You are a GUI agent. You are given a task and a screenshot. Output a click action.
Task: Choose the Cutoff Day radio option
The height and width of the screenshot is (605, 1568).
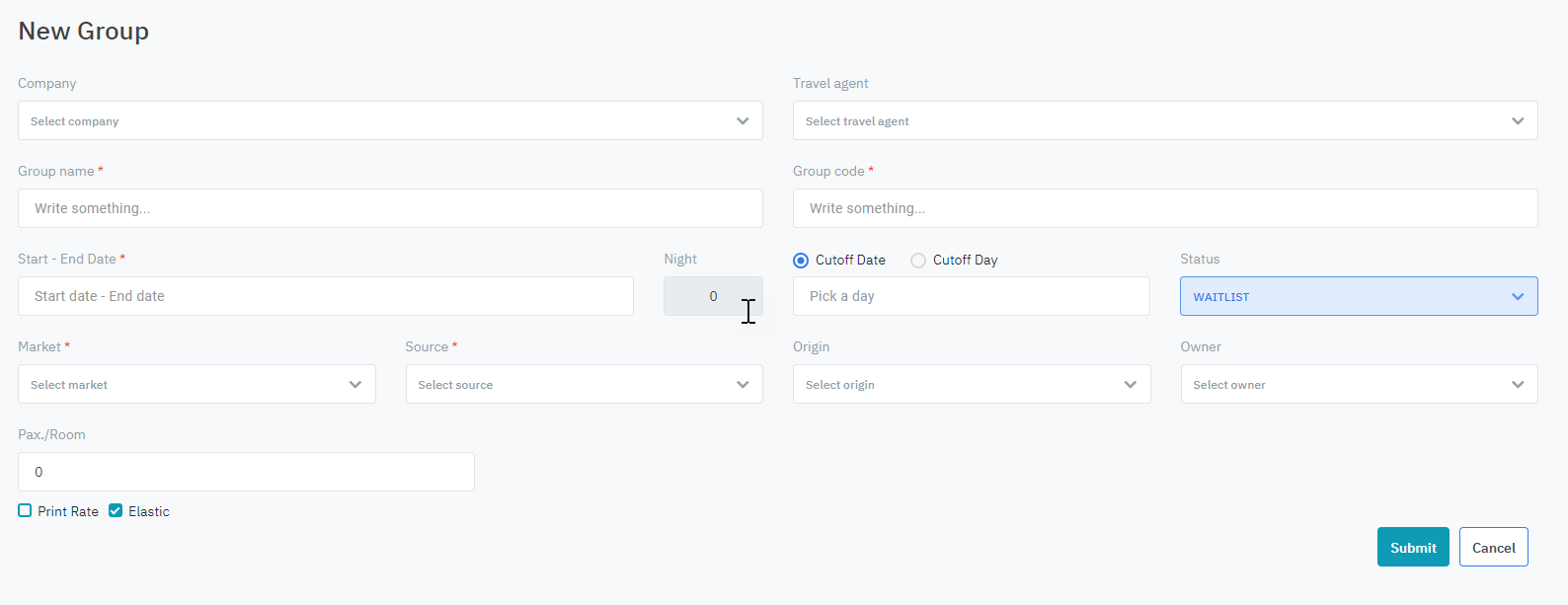(918, 261)
